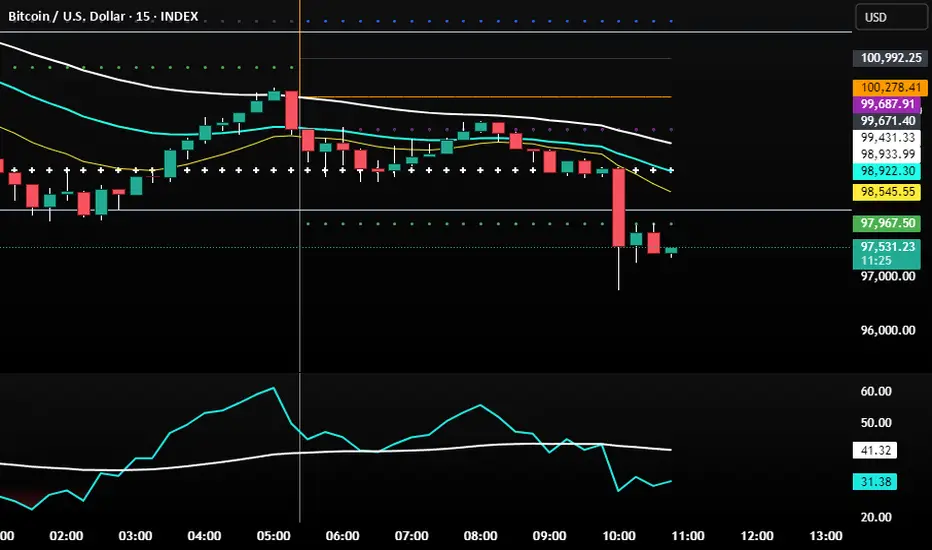
Task: Click the latest small green candle
Action: (x=671, y=251)
